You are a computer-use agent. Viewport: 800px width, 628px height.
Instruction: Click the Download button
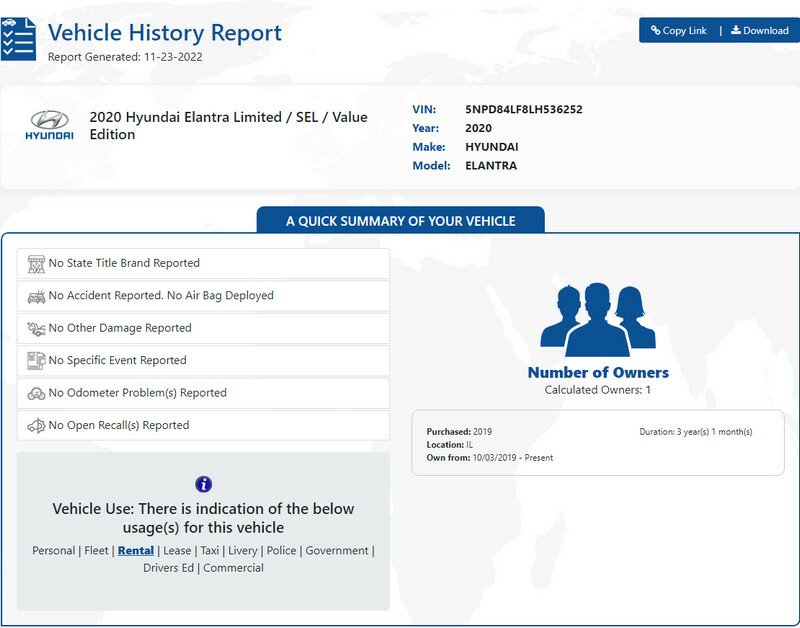[760, 31]
